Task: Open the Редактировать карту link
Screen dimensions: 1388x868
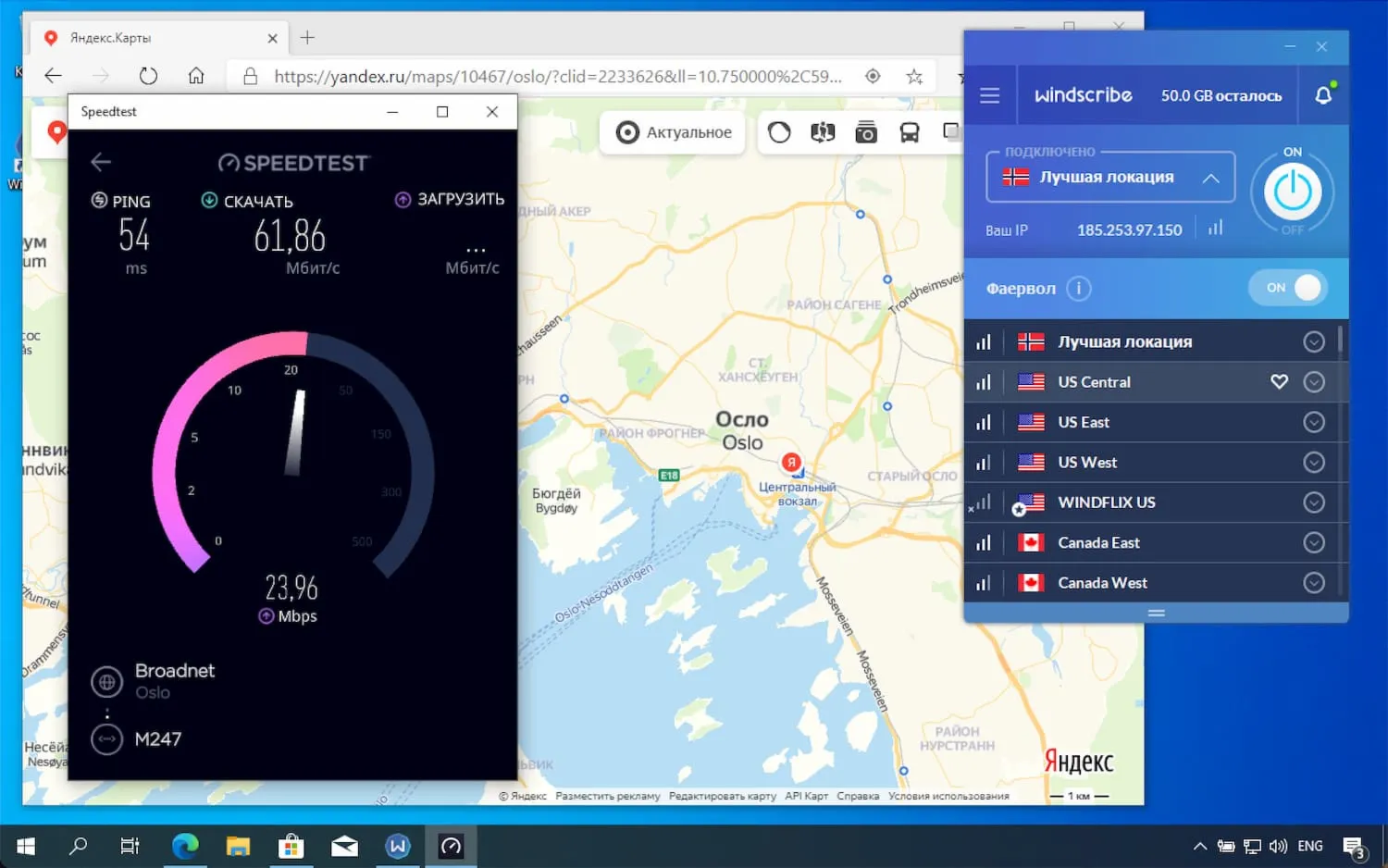Action: pyautogui.click(x=722, y=796)
